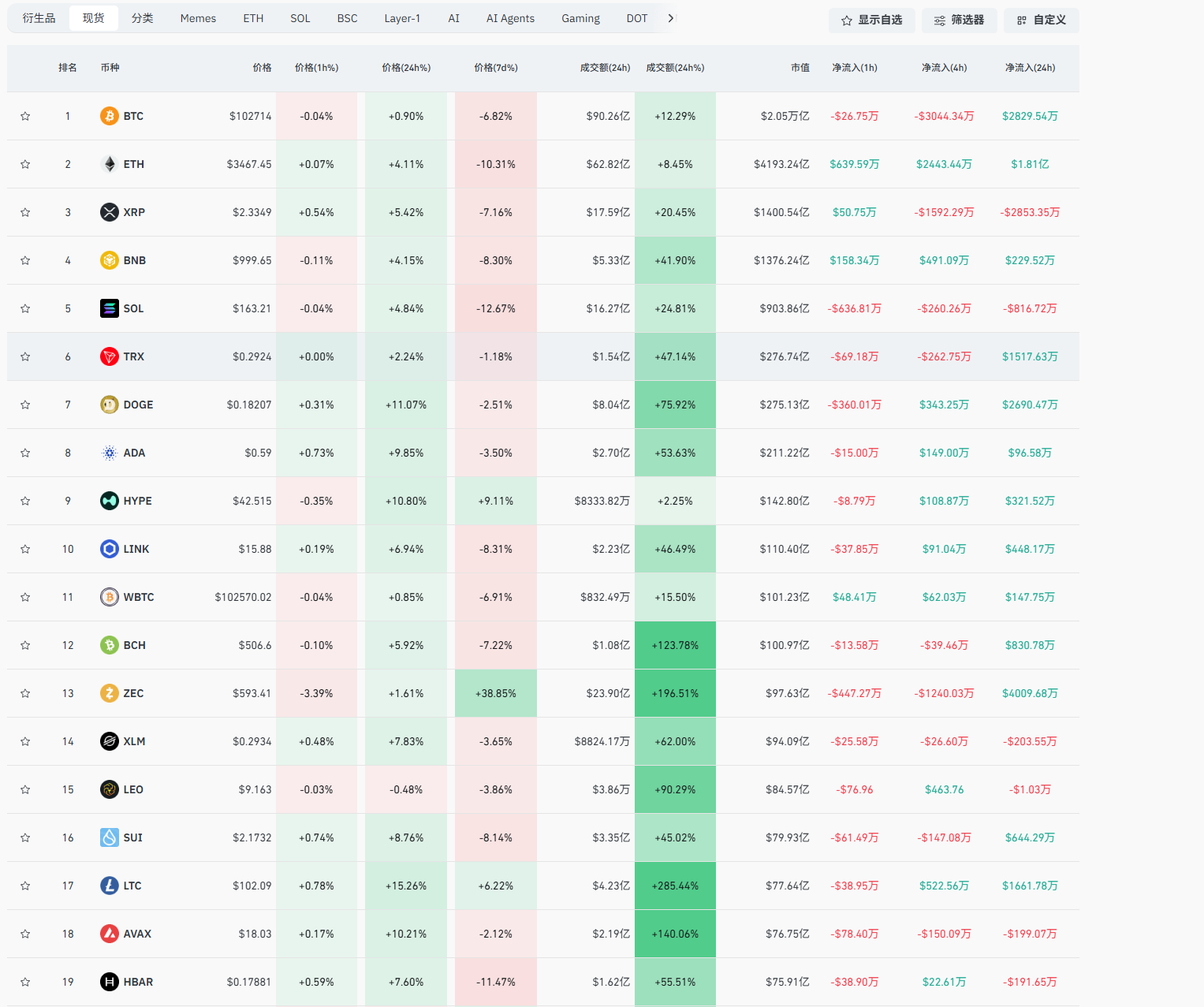Open the 筛选器 filter panel
This screenshot has height=1007, width=1204.
959,21
